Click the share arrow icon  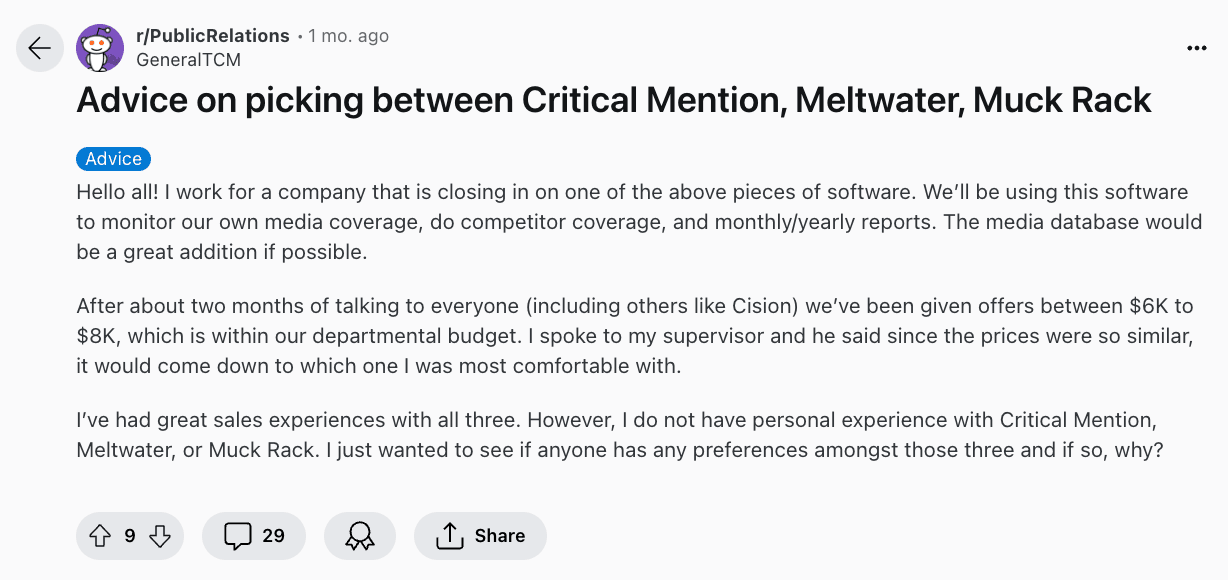click(x=450, y=536)
